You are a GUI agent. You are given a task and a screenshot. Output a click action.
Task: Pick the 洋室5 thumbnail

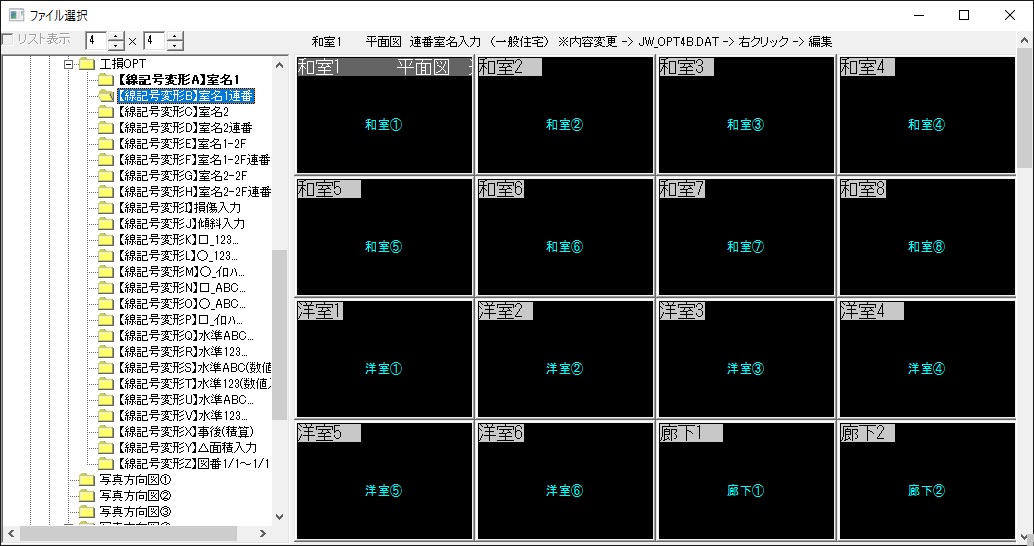(x=383, y=481)
